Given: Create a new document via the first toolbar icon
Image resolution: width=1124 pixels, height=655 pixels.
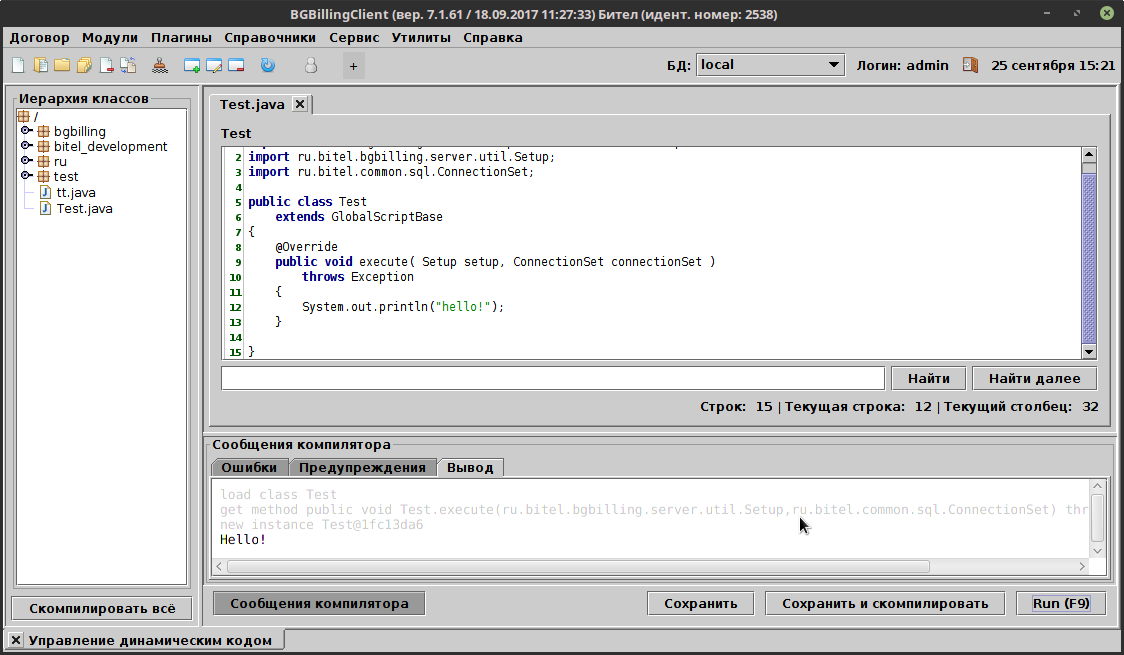Looking at the screenshot, I should tap(18, 64).
